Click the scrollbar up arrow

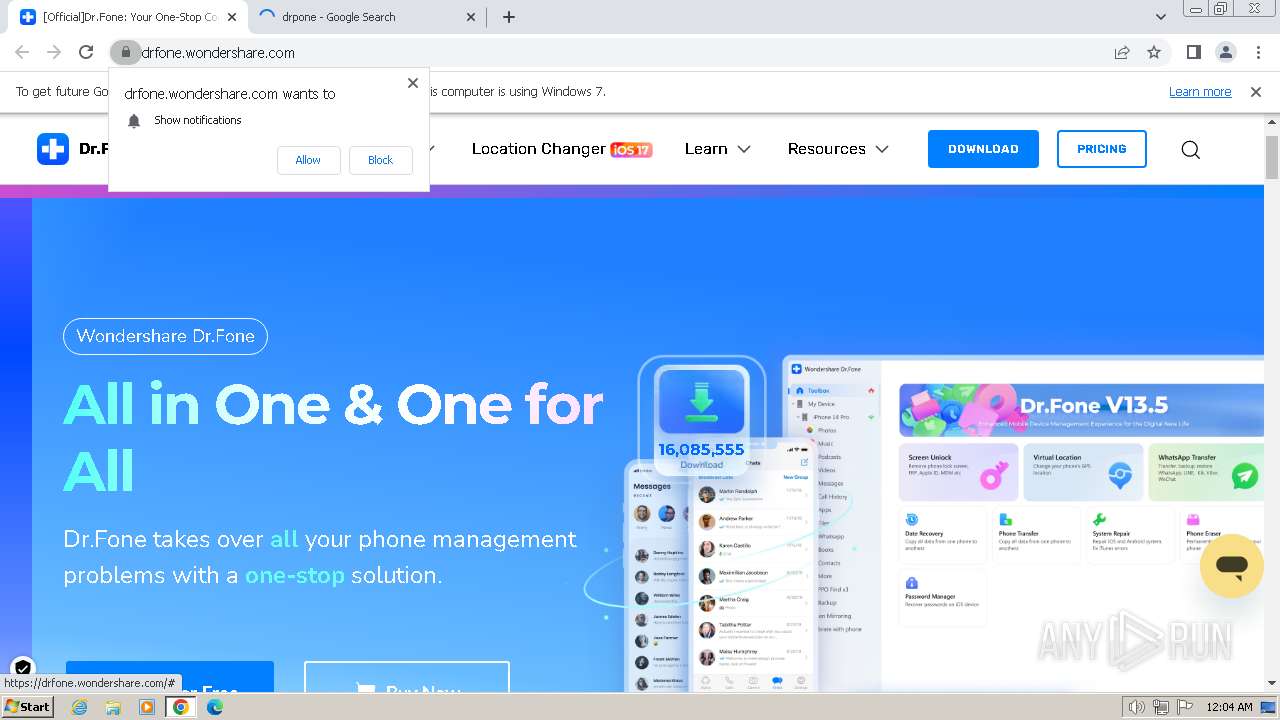tap(1272, 121)
